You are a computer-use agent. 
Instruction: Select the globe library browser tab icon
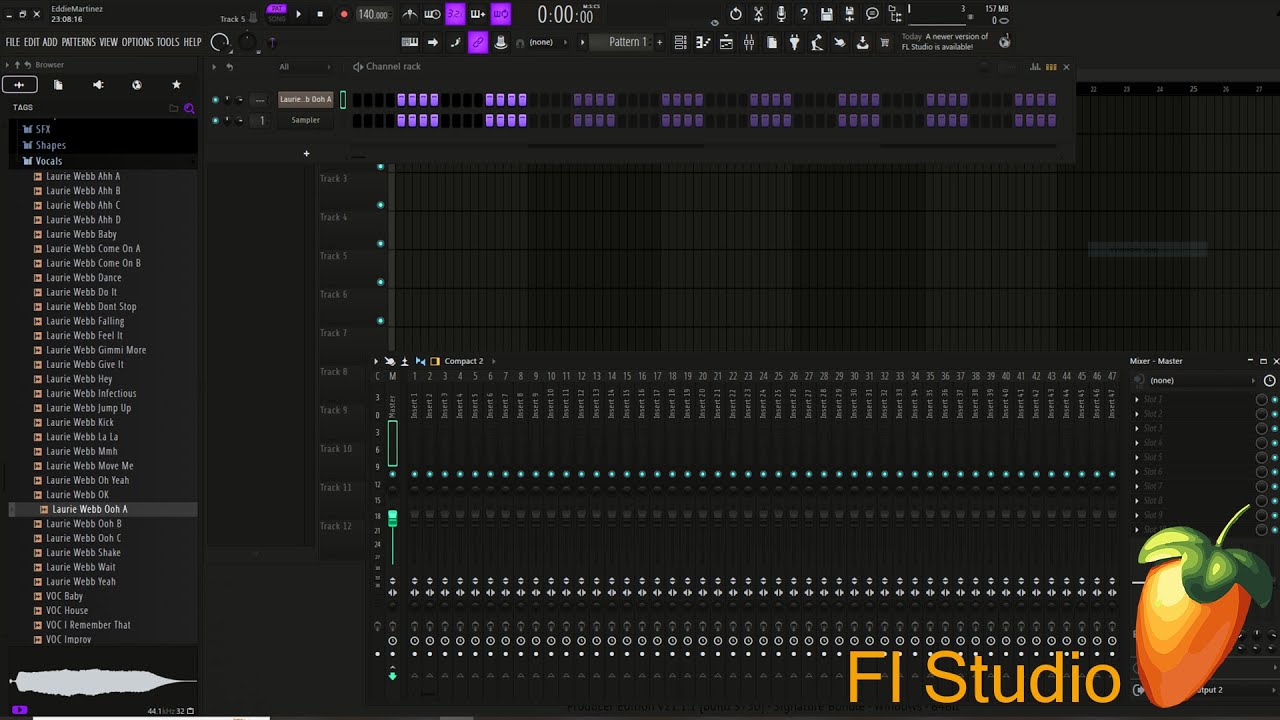137,85
